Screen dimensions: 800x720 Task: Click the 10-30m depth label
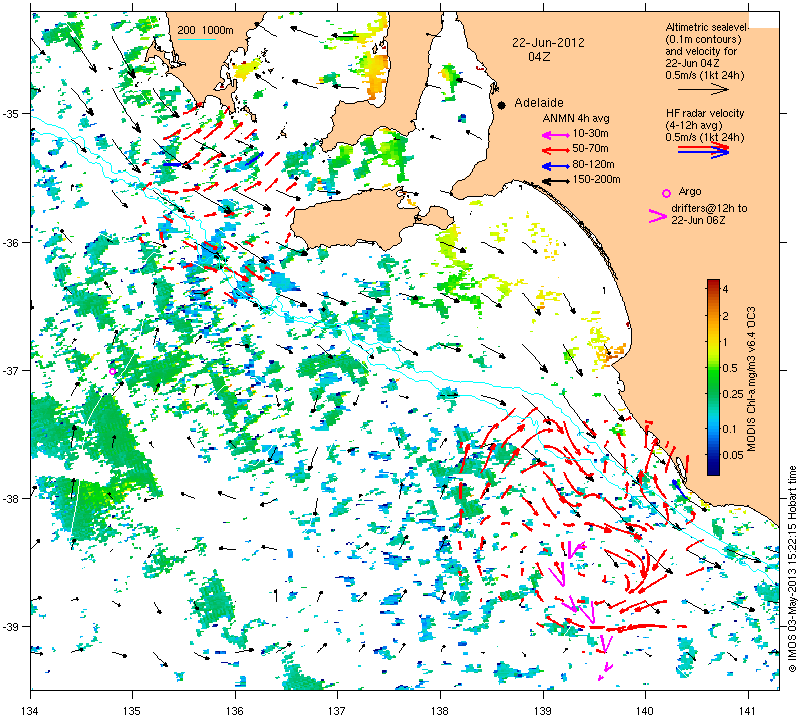(590, 134)
